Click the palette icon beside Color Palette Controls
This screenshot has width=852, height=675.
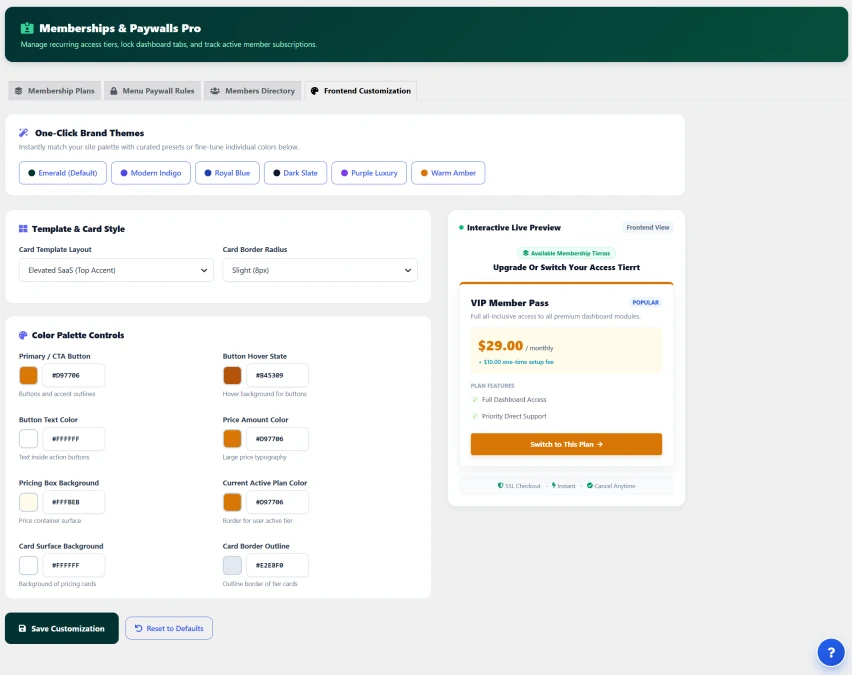click(x=23, y=335)
